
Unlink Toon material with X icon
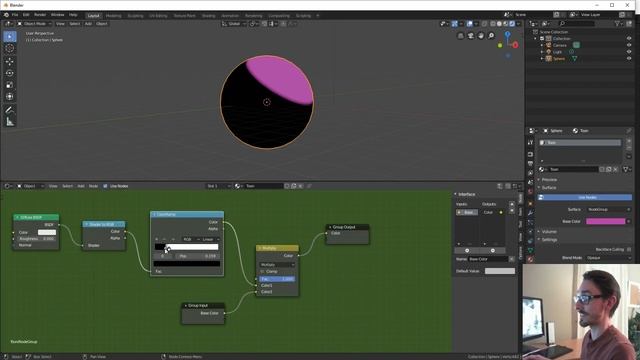pyautogui.click(x=616, y=169)
